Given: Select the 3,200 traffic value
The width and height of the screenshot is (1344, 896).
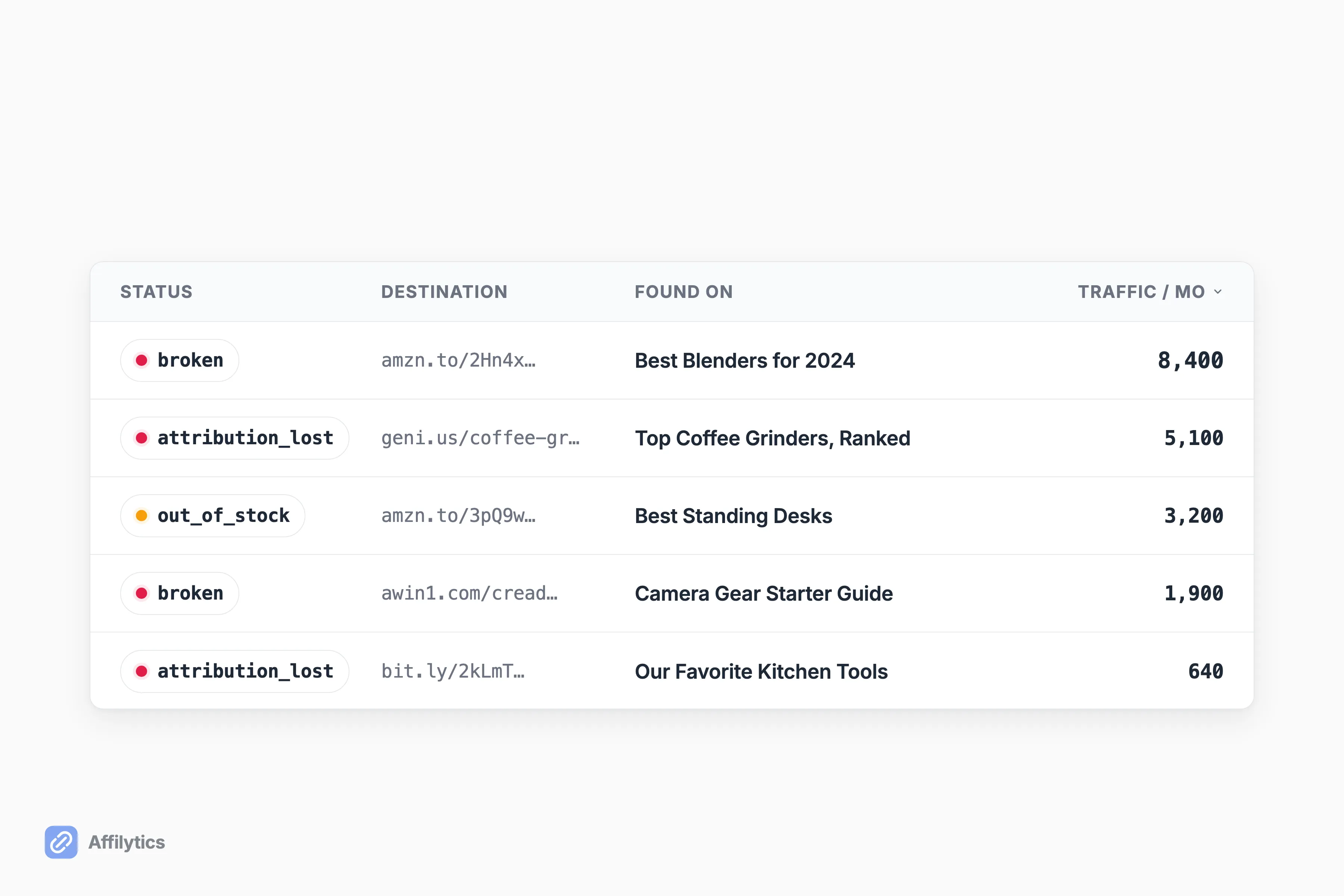Looking at the screenshot, I should tap(1194, 516).
